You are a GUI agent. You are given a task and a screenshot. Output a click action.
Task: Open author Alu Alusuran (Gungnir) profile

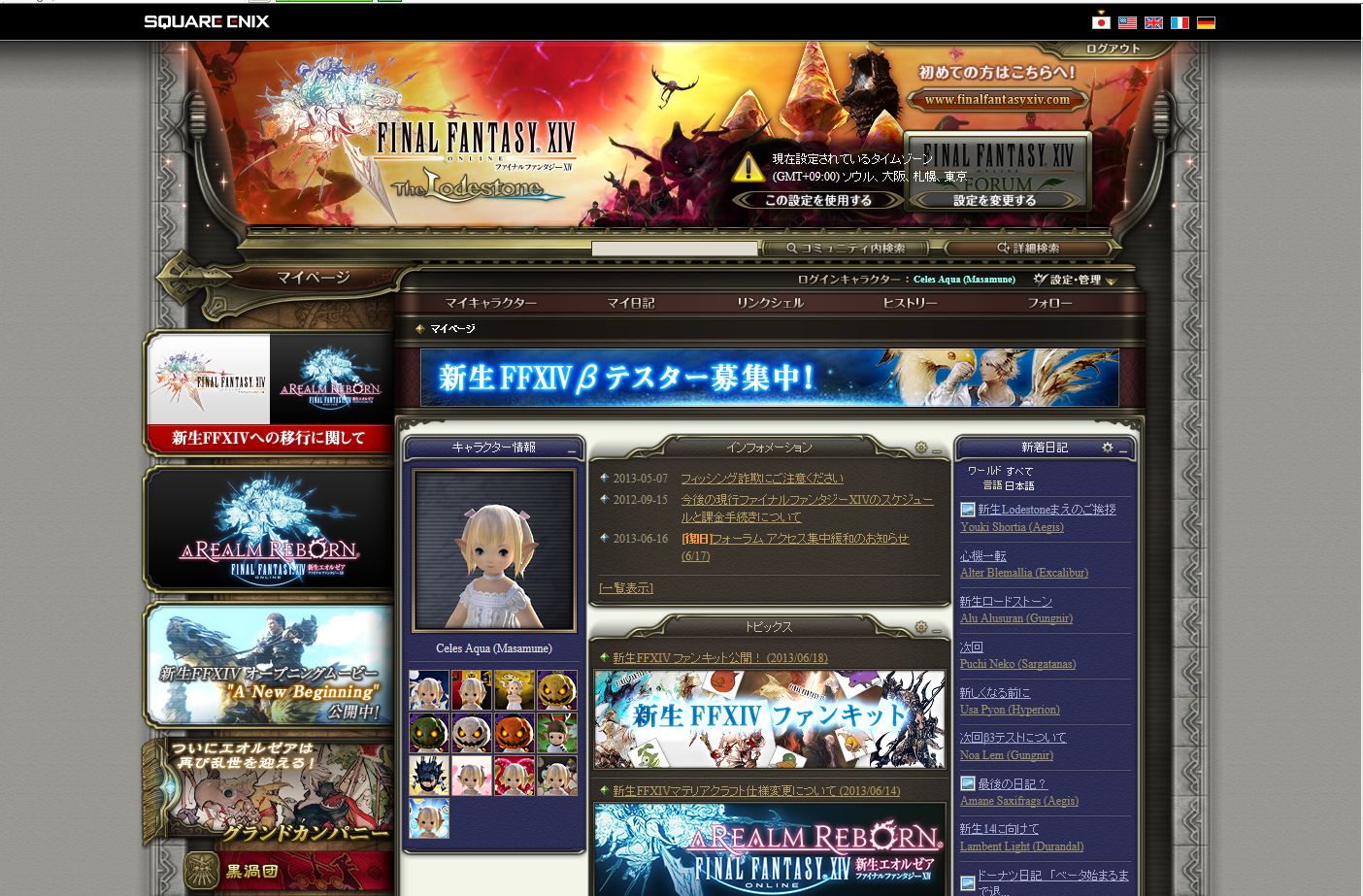tap(1016, 618)
